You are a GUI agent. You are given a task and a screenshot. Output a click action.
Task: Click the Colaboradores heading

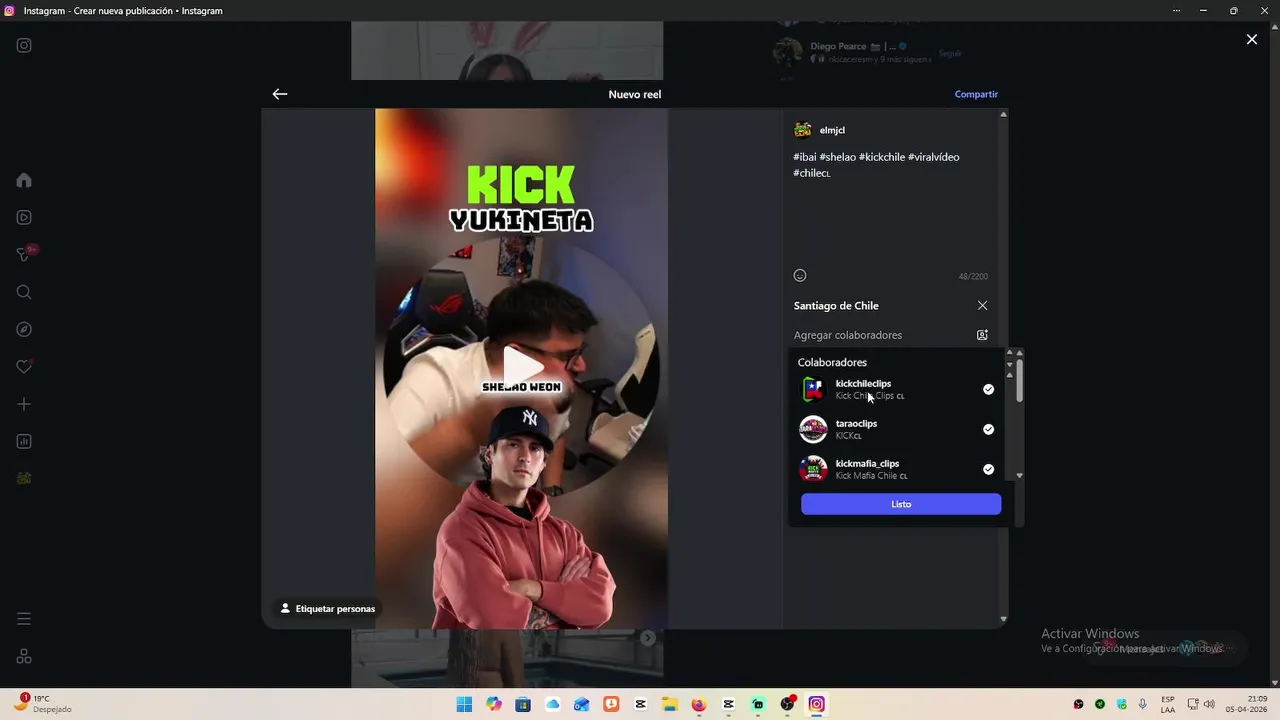(x=832, y=362)
